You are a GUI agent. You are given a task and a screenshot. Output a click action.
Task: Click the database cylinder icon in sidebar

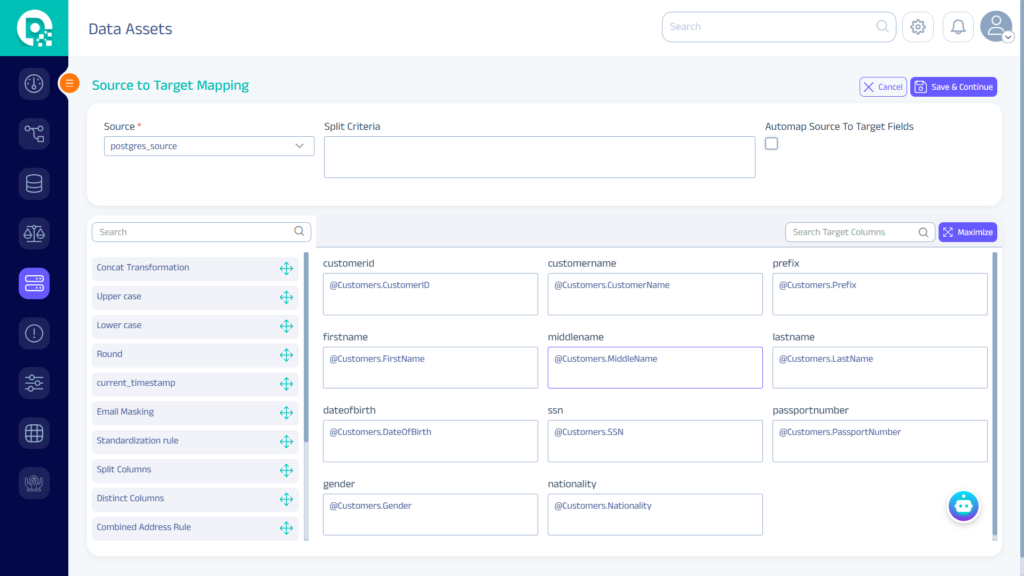(34, 184)
